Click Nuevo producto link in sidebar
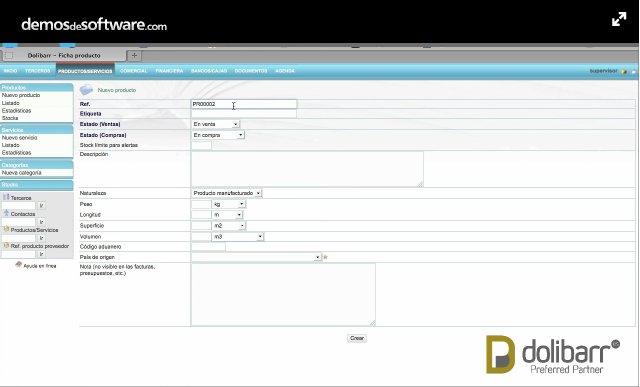The image size is (640, 387). click(21, 95)
